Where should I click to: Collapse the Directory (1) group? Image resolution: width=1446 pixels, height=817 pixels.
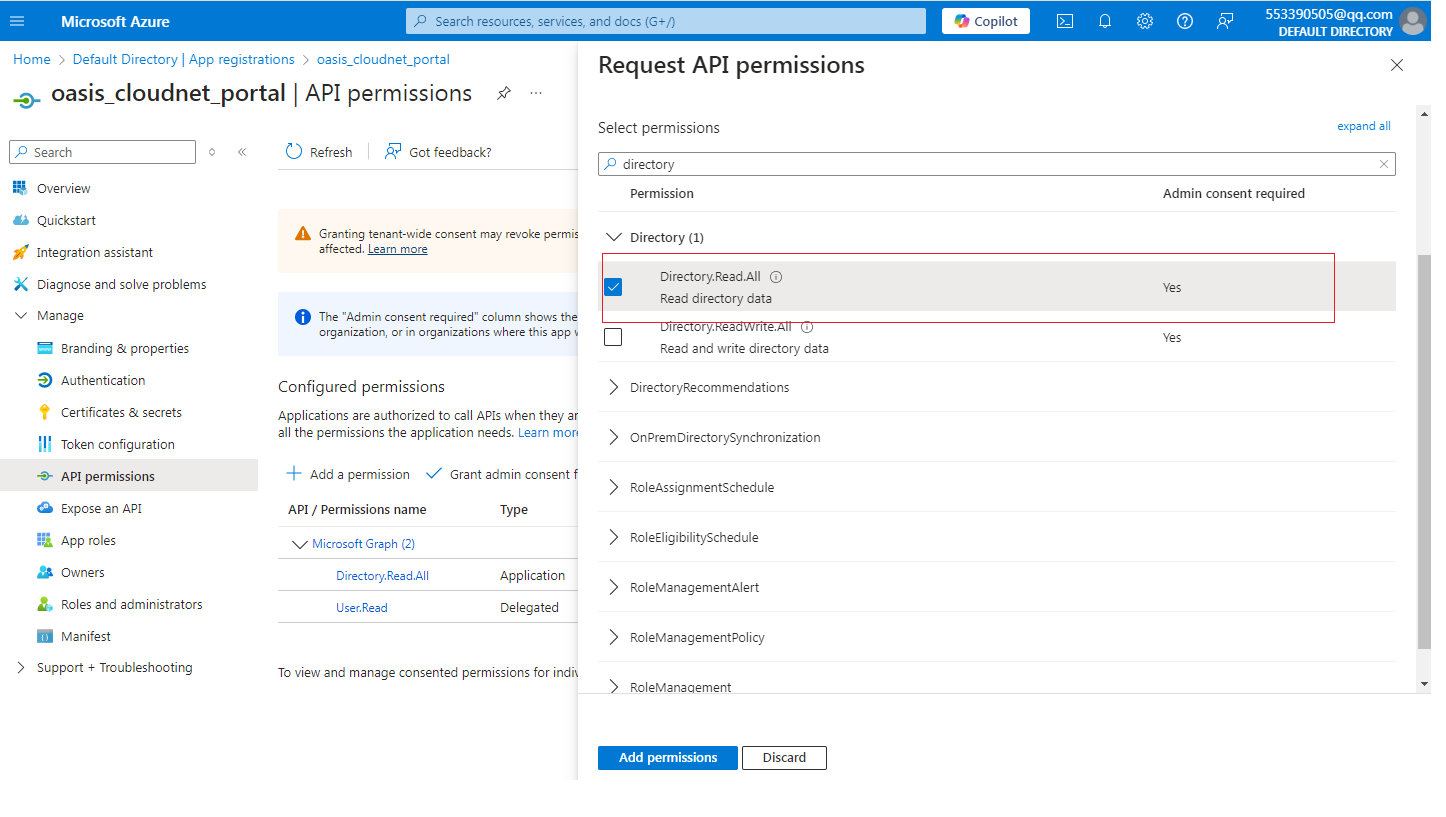[x=614, y=237]
